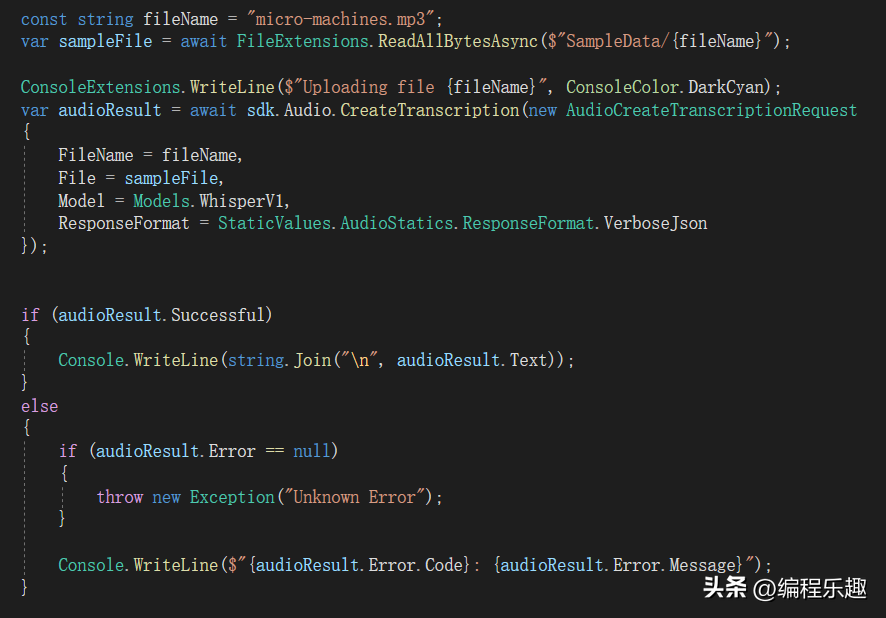The image size is (886, 618).
Task: Click the "Unknown Error" string literal
Action: [x=354, y=497]
